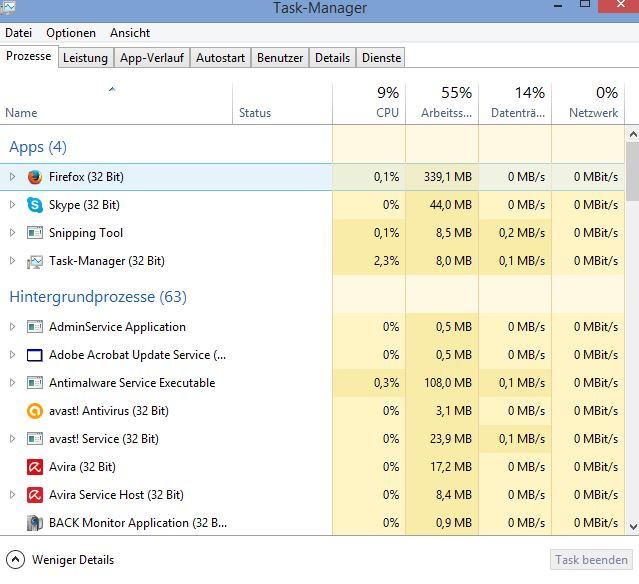Click the Hintergrundprozesse (63) group heading

tap(98, 297)
